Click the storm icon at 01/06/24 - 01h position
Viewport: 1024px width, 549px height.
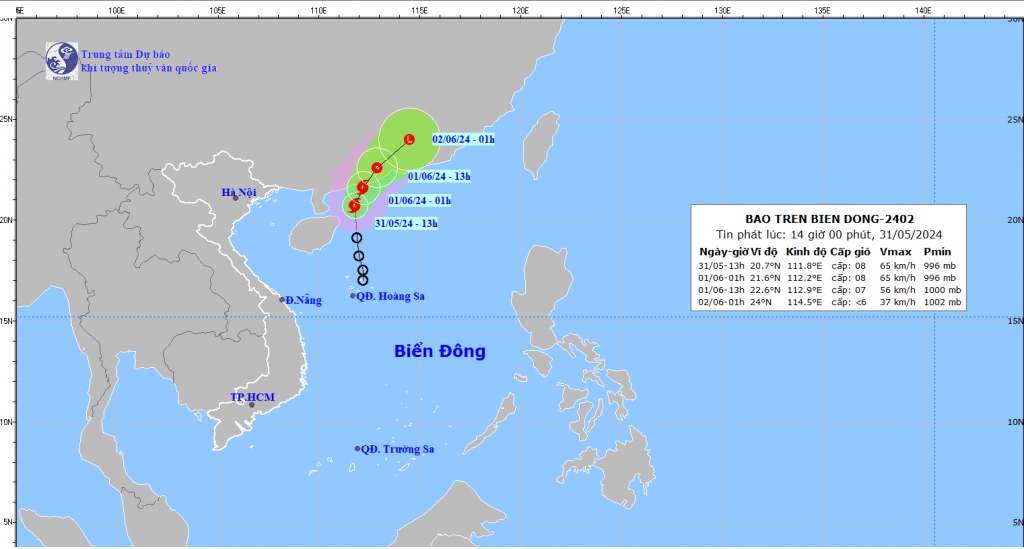coord(363,187)
